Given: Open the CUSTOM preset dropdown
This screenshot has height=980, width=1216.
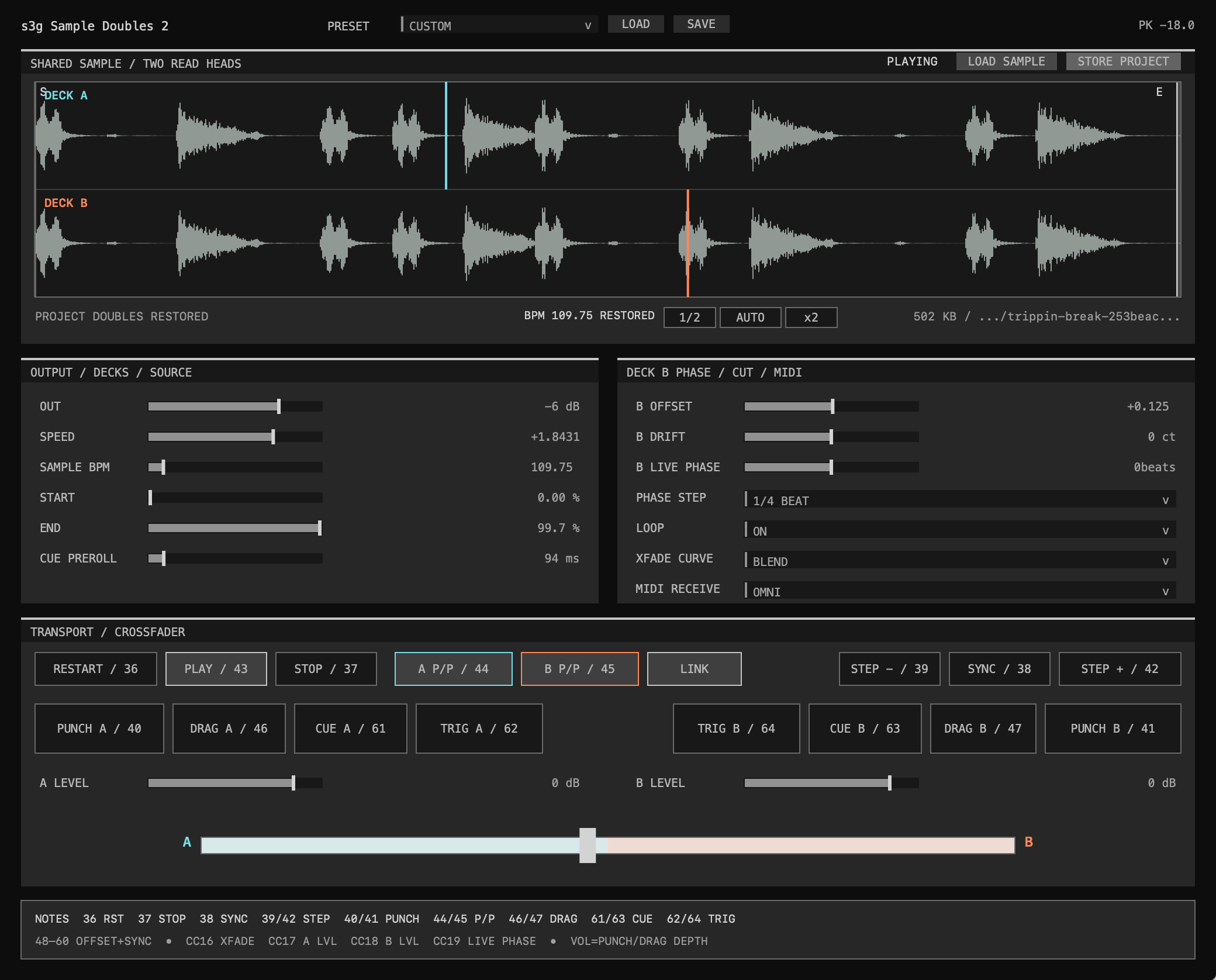Looking at the screenshot, I should coord(499,25).
